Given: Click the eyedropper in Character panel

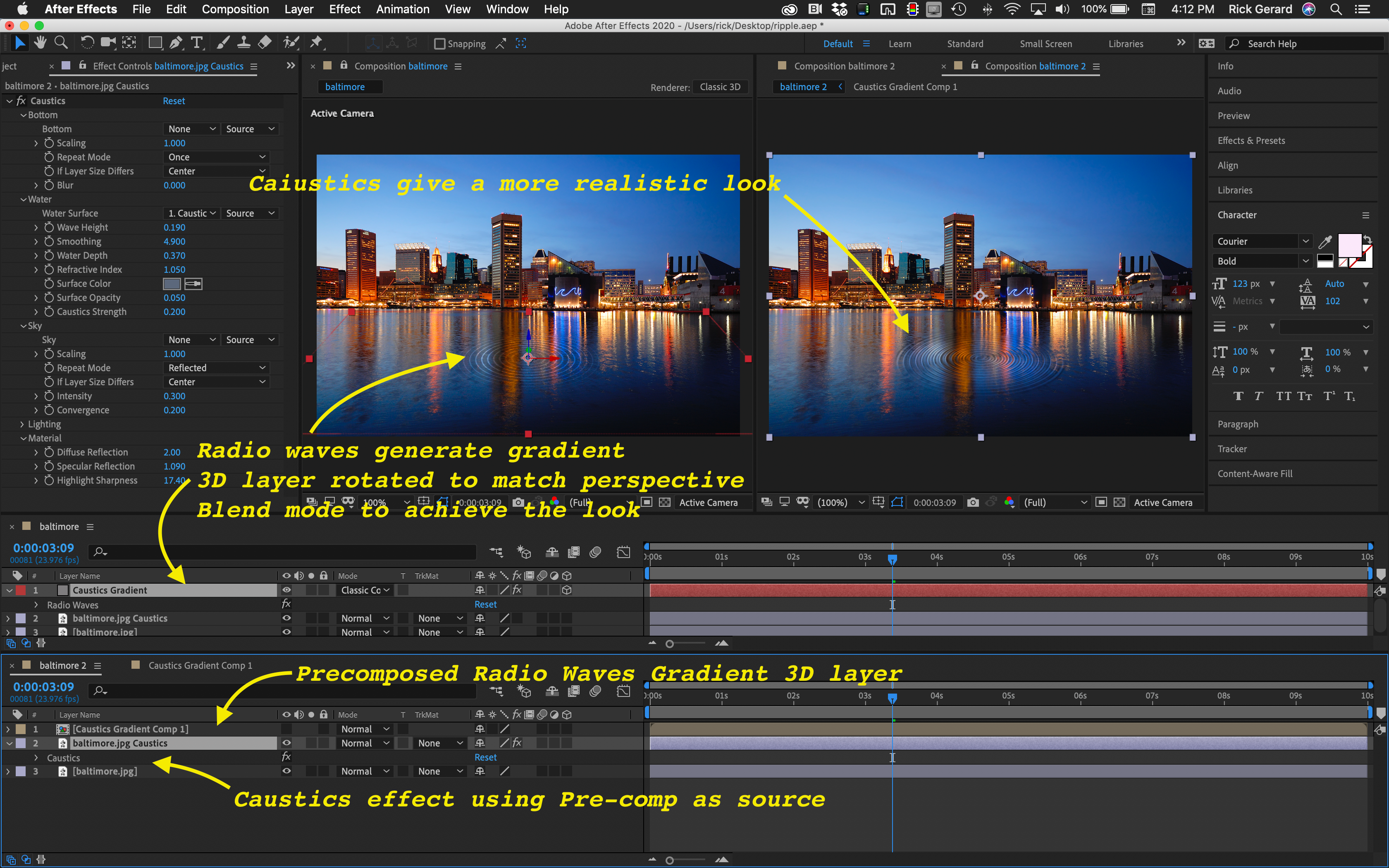Looking at the screenshot, I should pyautogui.click(x=1325, y=242).
